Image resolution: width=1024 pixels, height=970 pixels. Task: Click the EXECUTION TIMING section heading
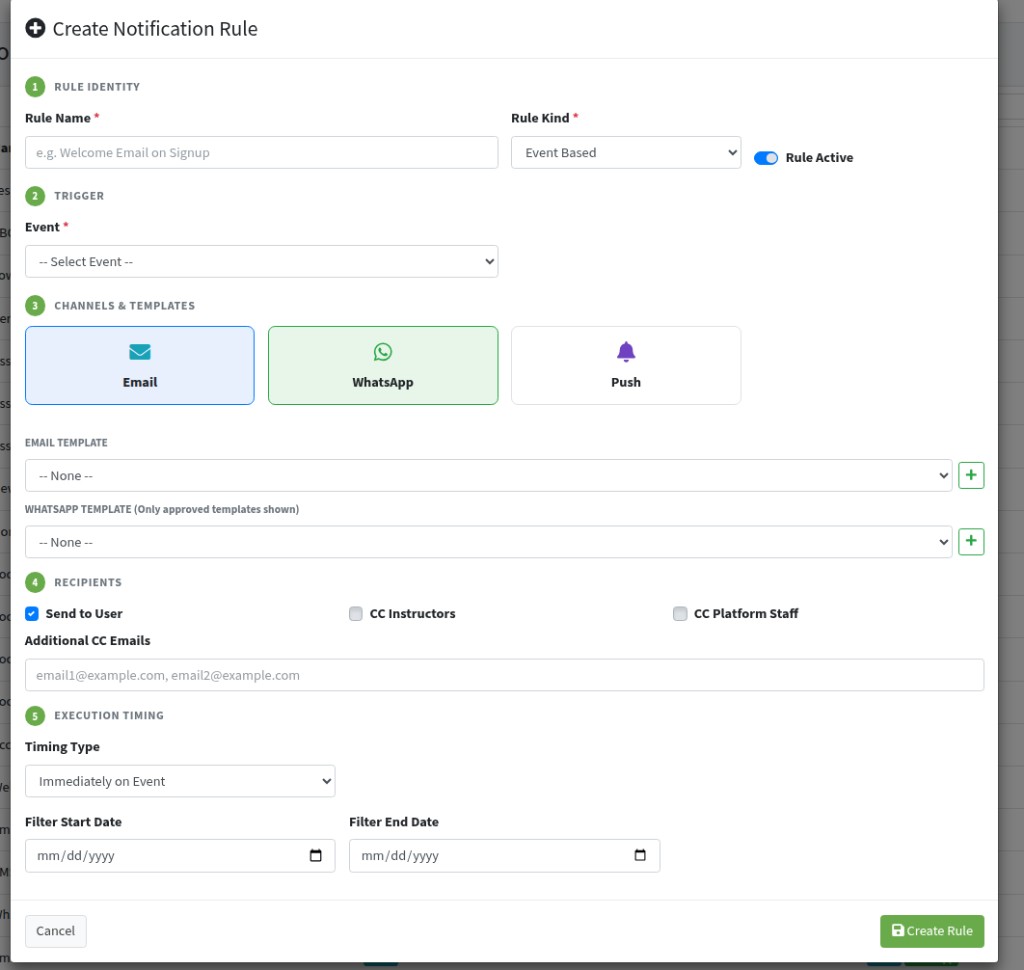pyautogui.click(x=108, y=715)
